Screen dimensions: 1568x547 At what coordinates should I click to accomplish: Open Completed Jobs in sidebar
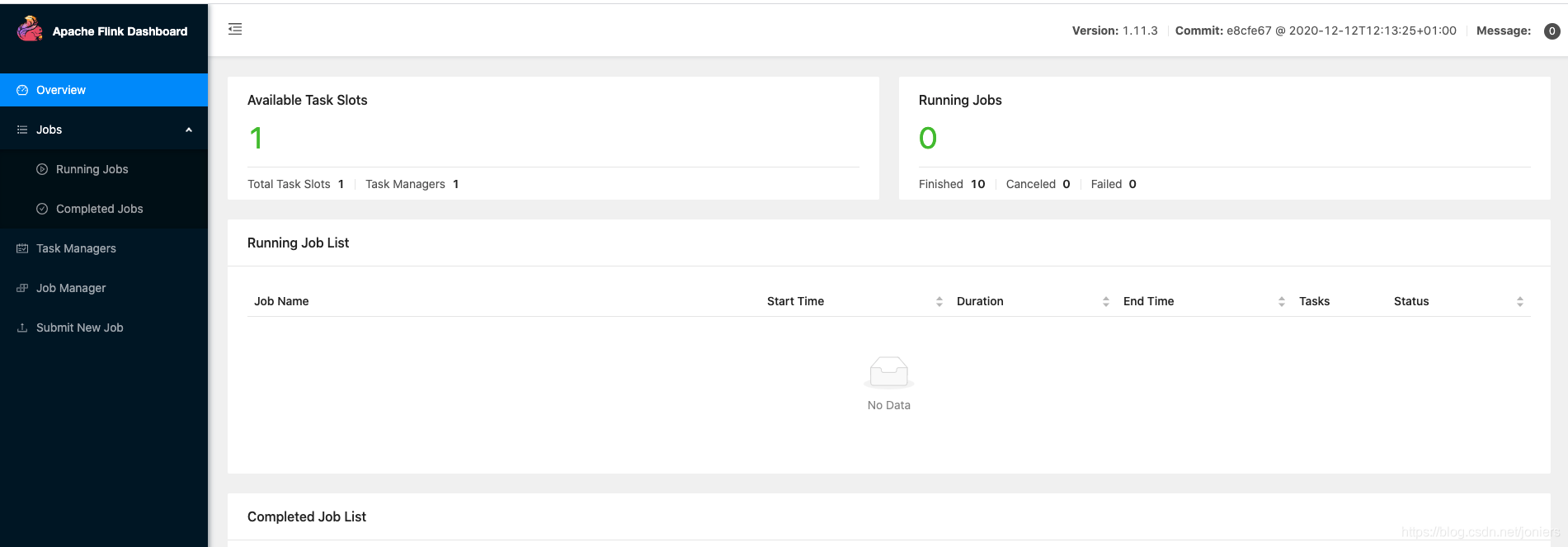[x=104, y=209]
